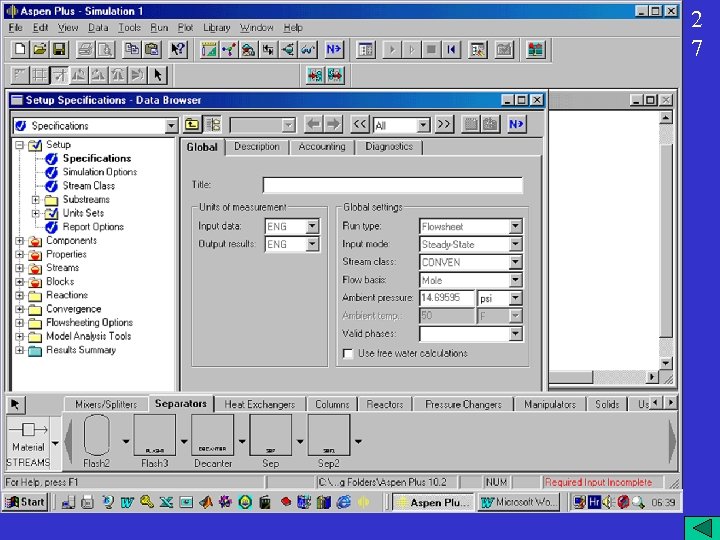Click the Title input field
Screen dimensions: 720x540
click(x=392, y=185)
